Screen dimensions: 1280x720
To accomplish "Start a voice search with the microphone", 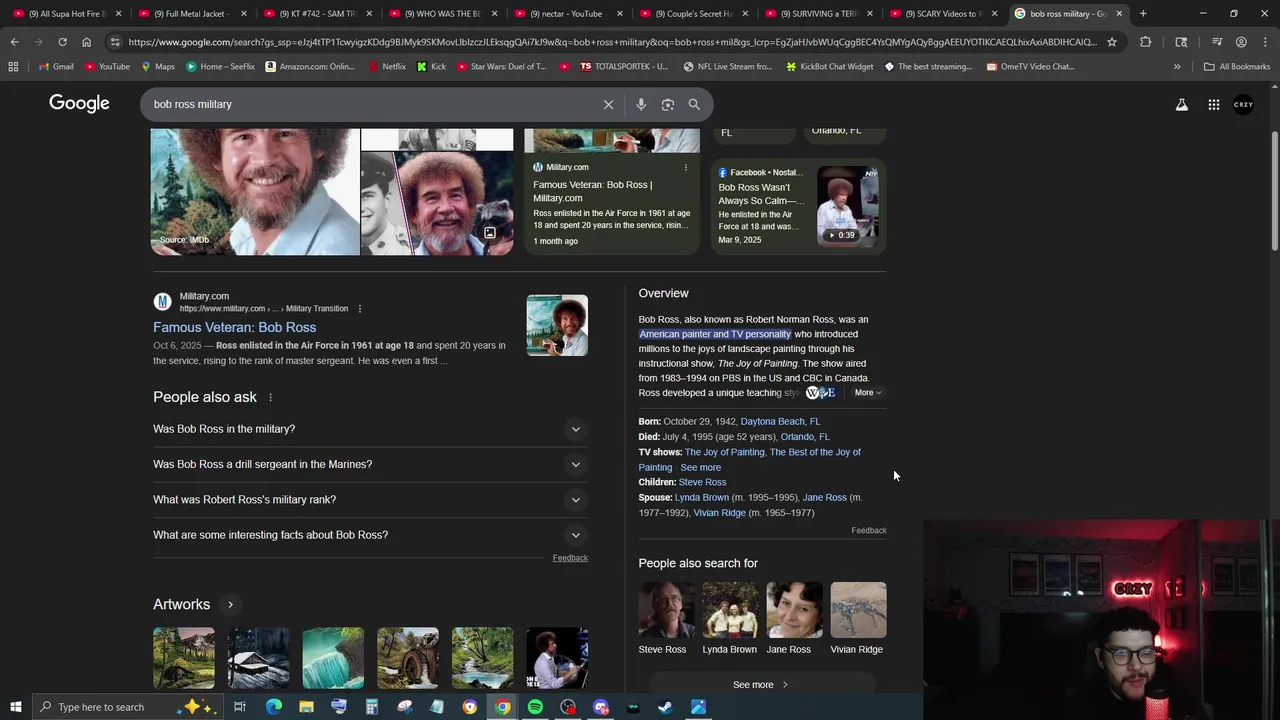I will 641,104.
